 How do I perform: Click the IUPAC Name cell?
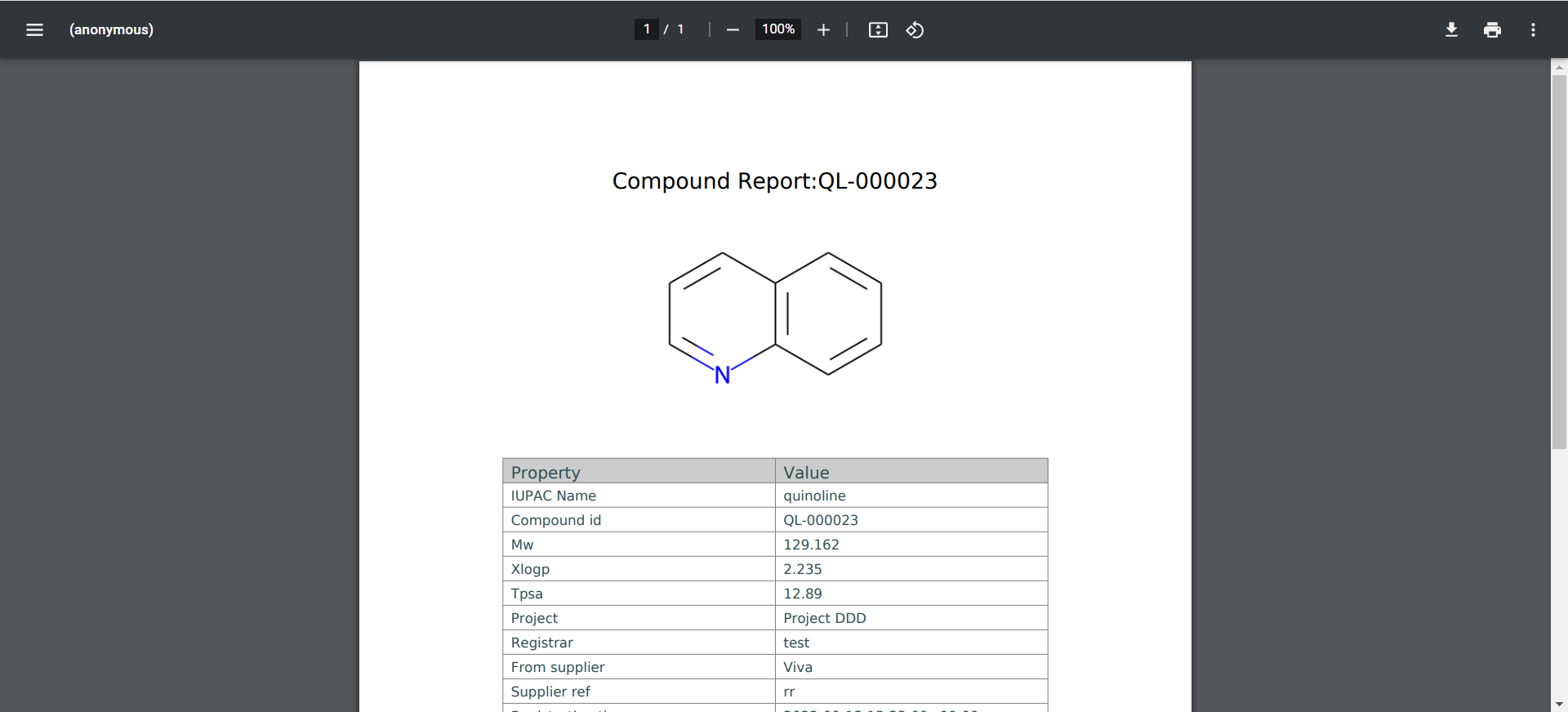[639, 496]
